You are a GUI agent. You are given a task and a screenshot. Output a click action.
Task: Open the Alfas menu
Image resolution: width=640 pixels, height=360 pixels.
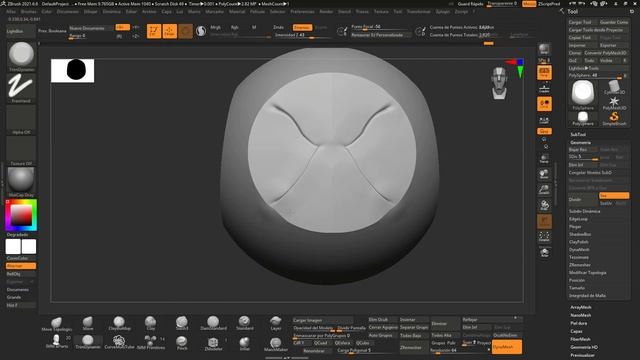click(11, 12)
